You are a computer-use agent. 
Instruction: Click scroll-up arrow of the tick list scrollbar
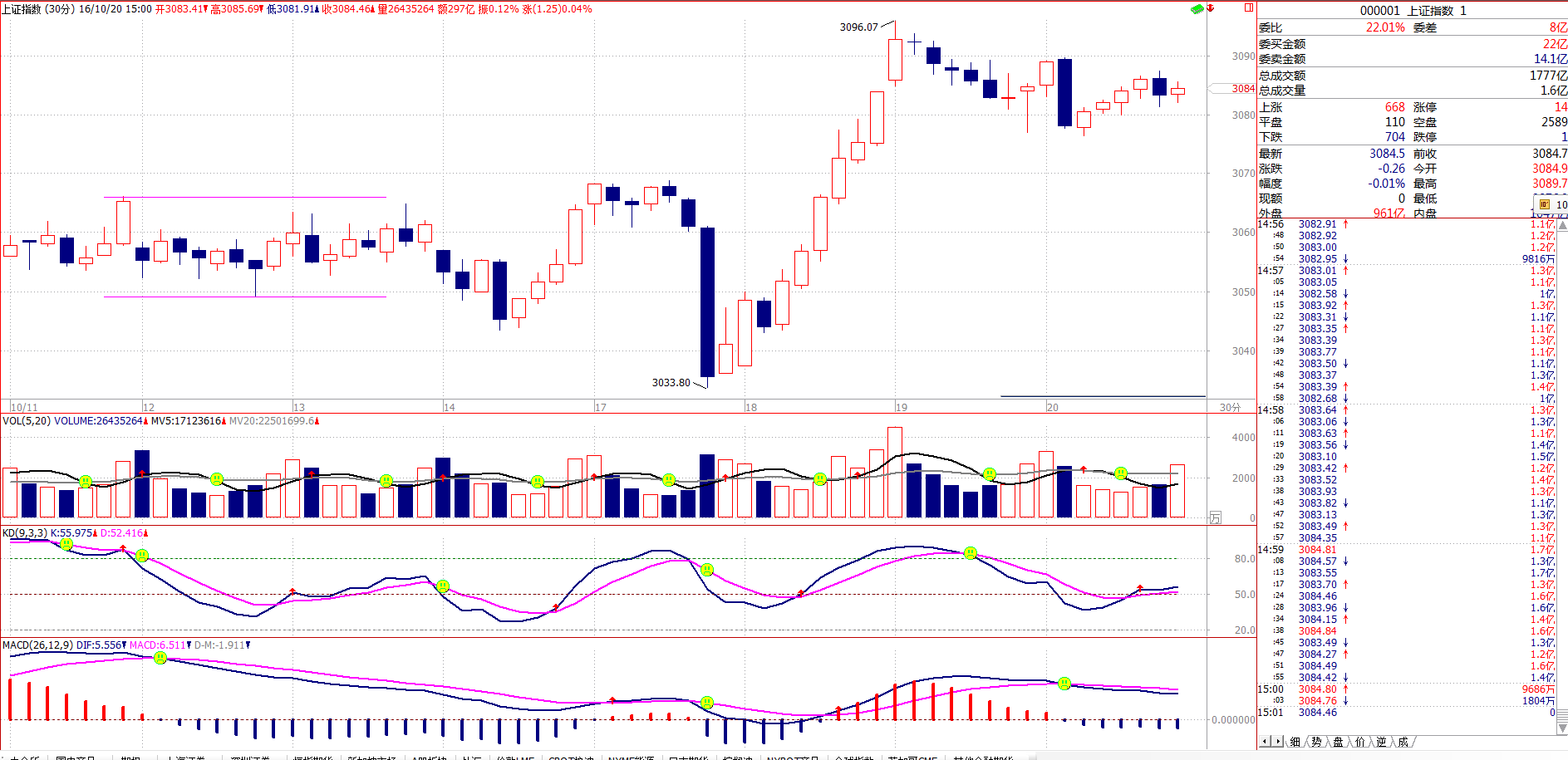click(x=1562, y=225)
